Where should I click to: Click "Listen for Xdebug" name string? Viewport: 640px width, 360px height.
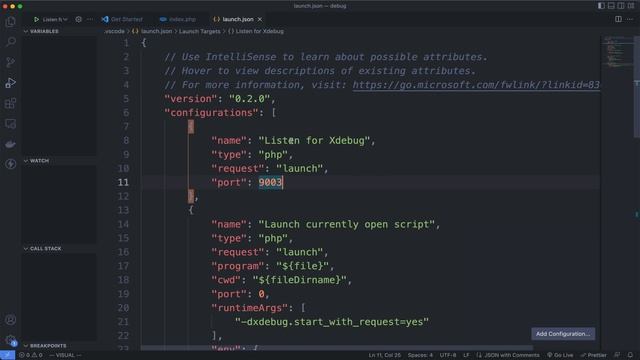314,140
